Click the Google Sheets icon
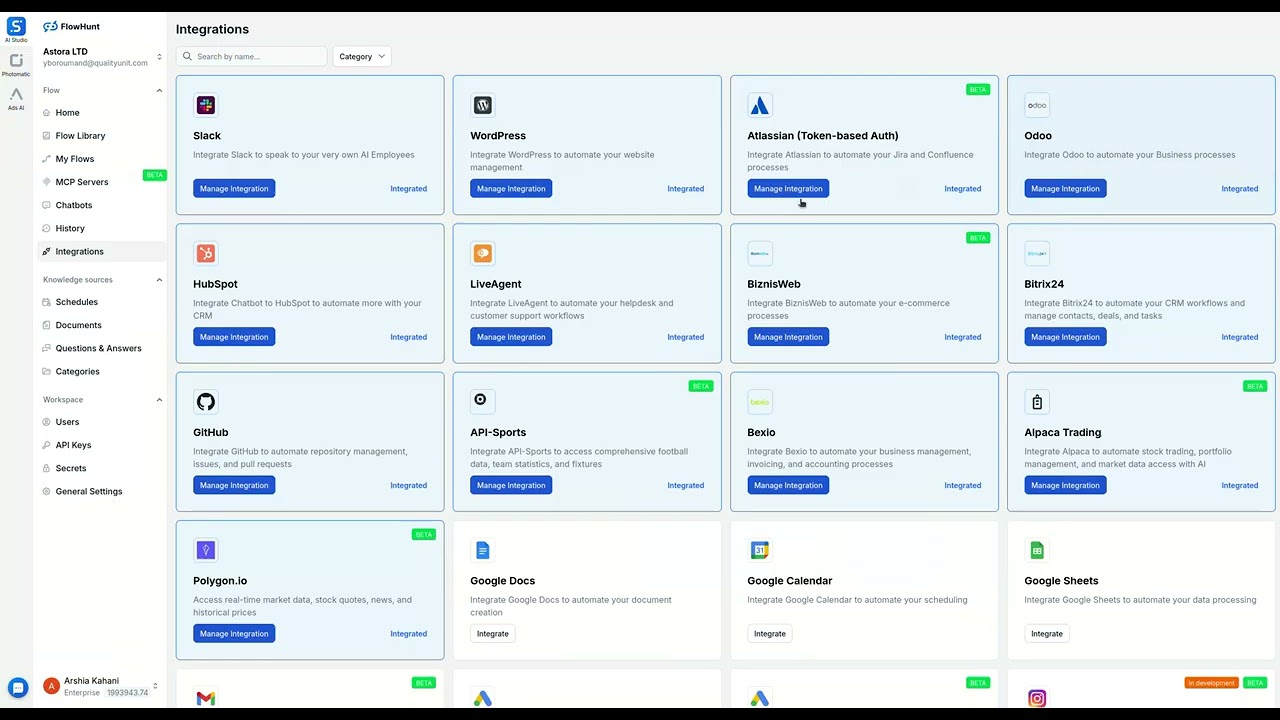 (1037, 550)
